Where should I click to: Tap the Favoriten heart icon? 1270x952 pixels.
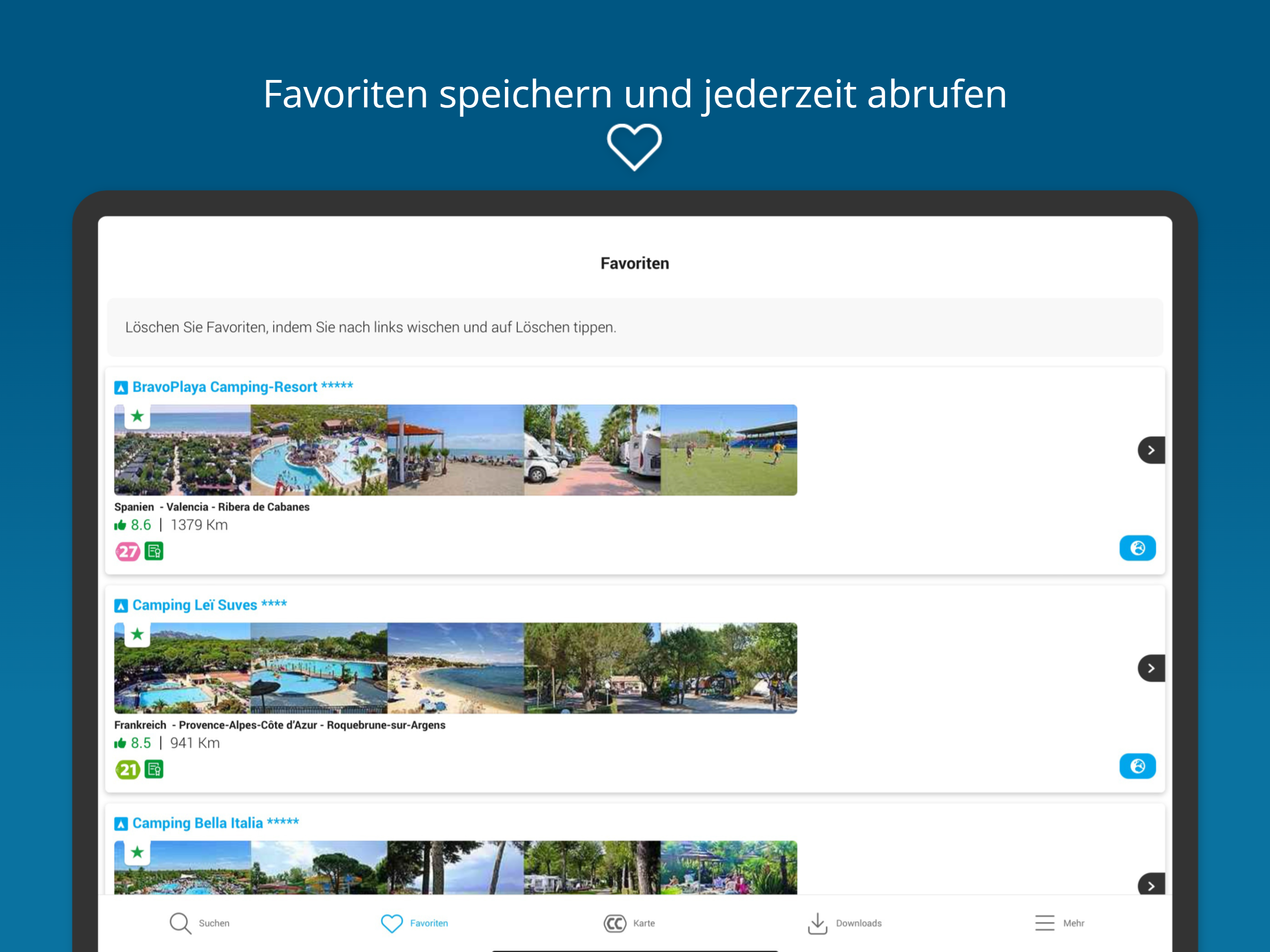[391, 923]
